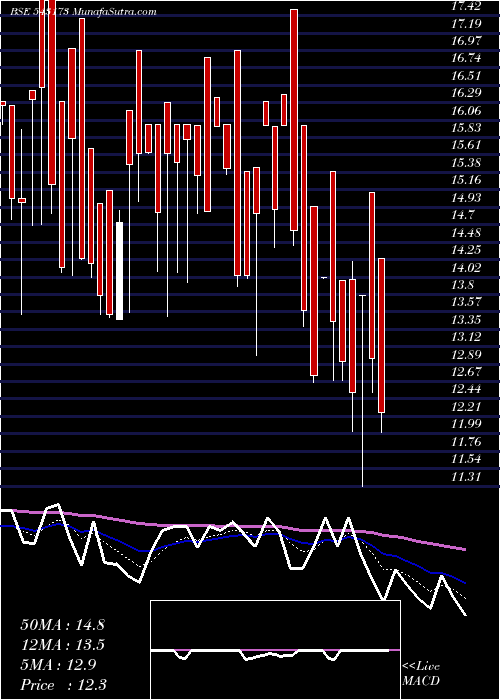Select the 13.12 price axis label
The height and width of the screenshot is (700, 500).
pyautogui.click(x=466, y=337)
